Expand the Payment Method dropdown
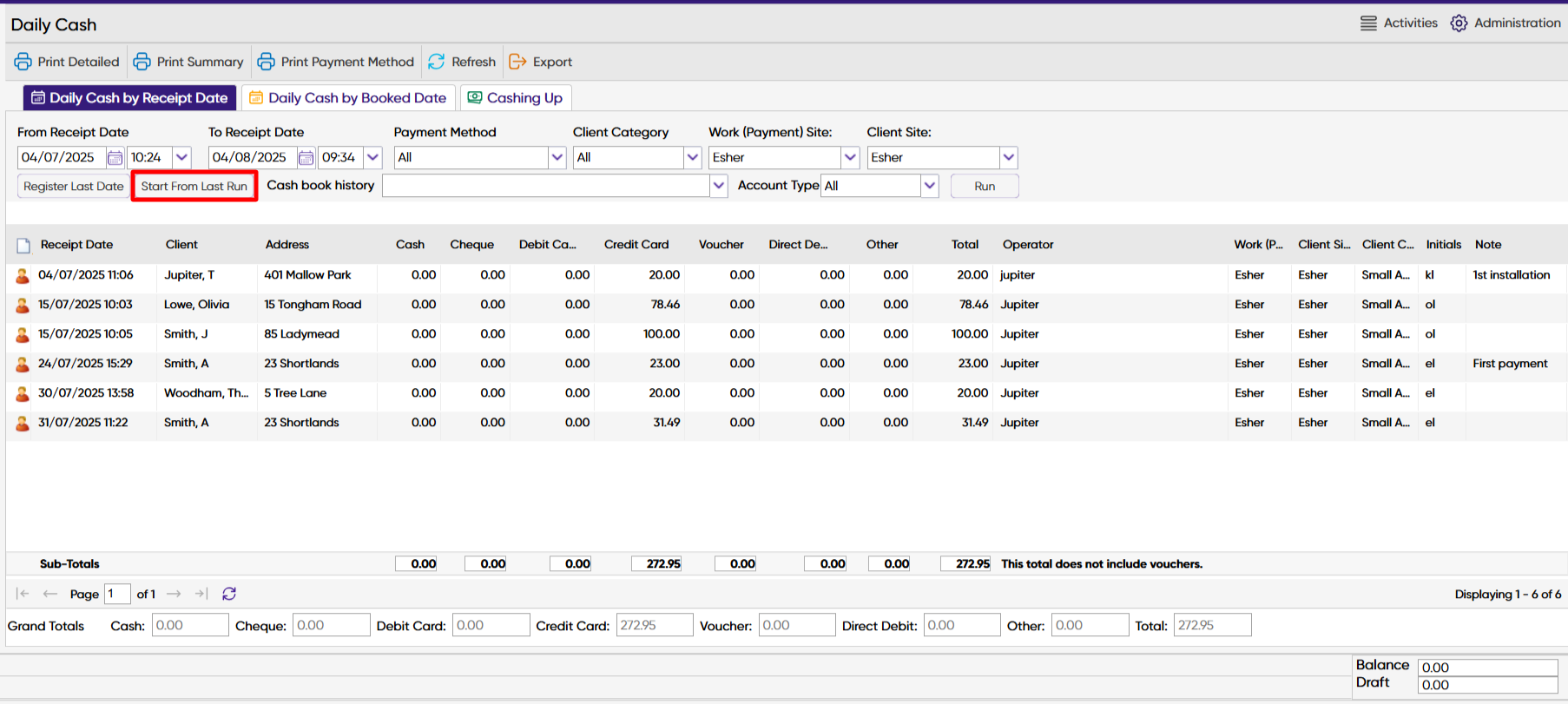The width and height of the screenshot is (1568, 704). point(557,158)
